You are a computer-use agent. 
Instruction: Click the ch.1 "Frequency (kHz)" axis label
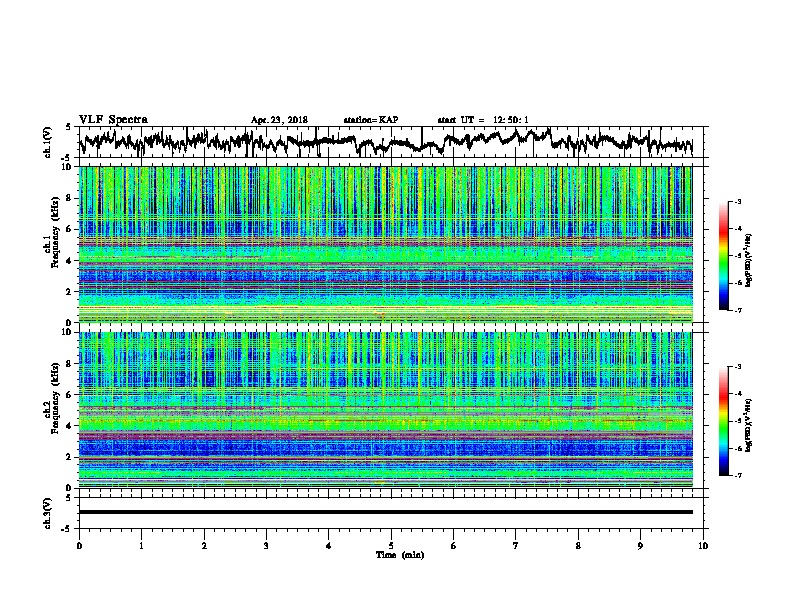(55, 232)
